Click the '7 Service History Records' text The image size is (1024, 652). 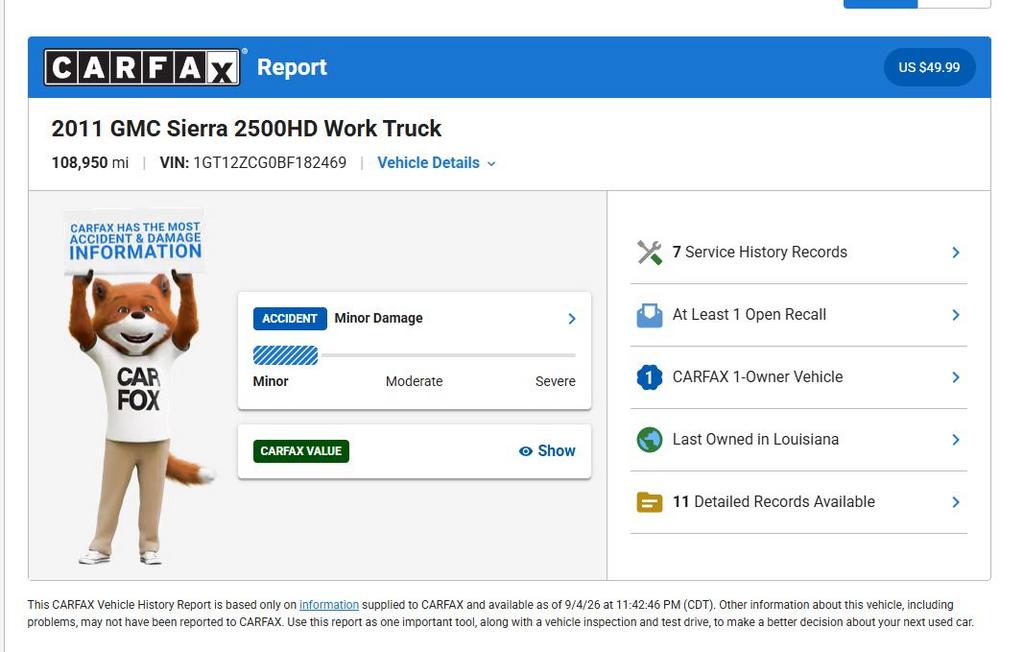pos(760,252)
